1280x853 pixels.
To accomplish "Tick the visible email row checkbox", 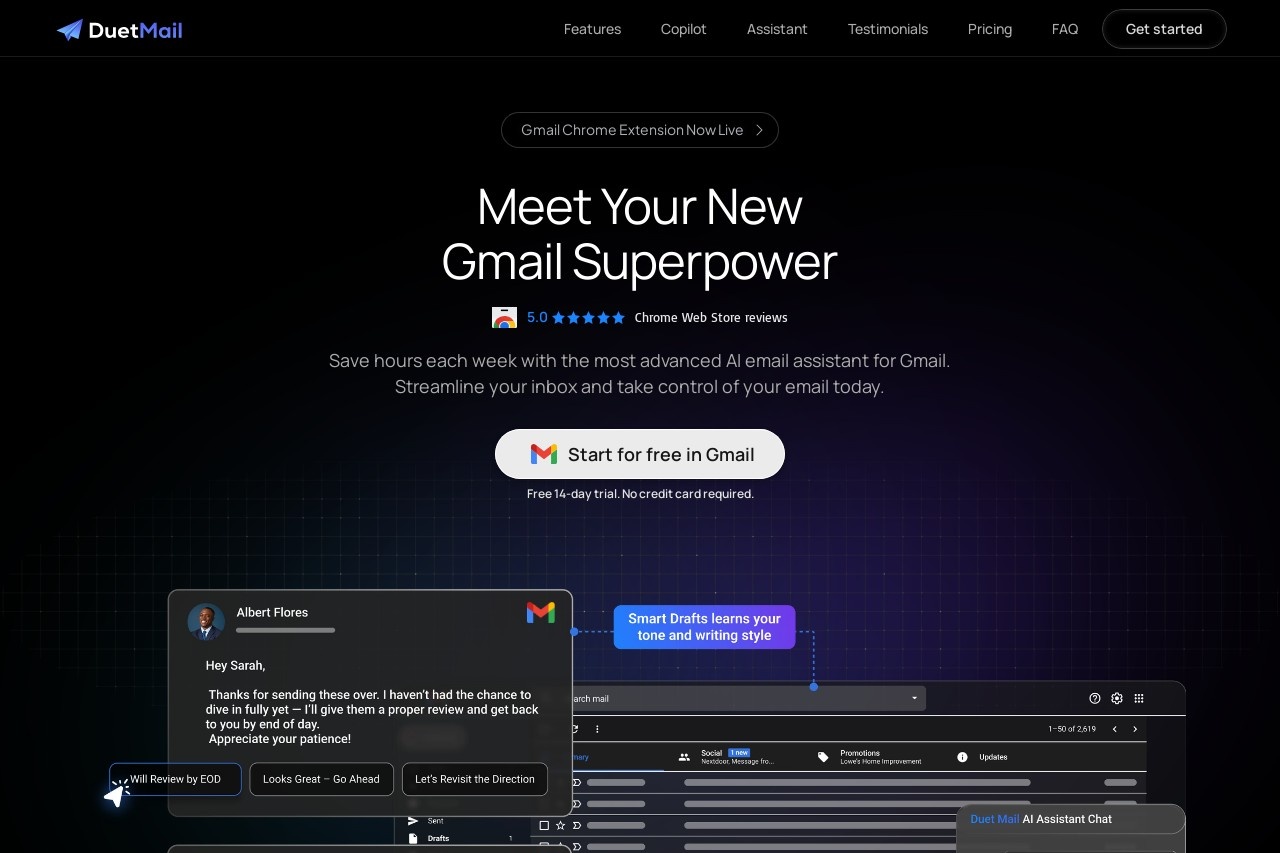I will coord(544,825).
